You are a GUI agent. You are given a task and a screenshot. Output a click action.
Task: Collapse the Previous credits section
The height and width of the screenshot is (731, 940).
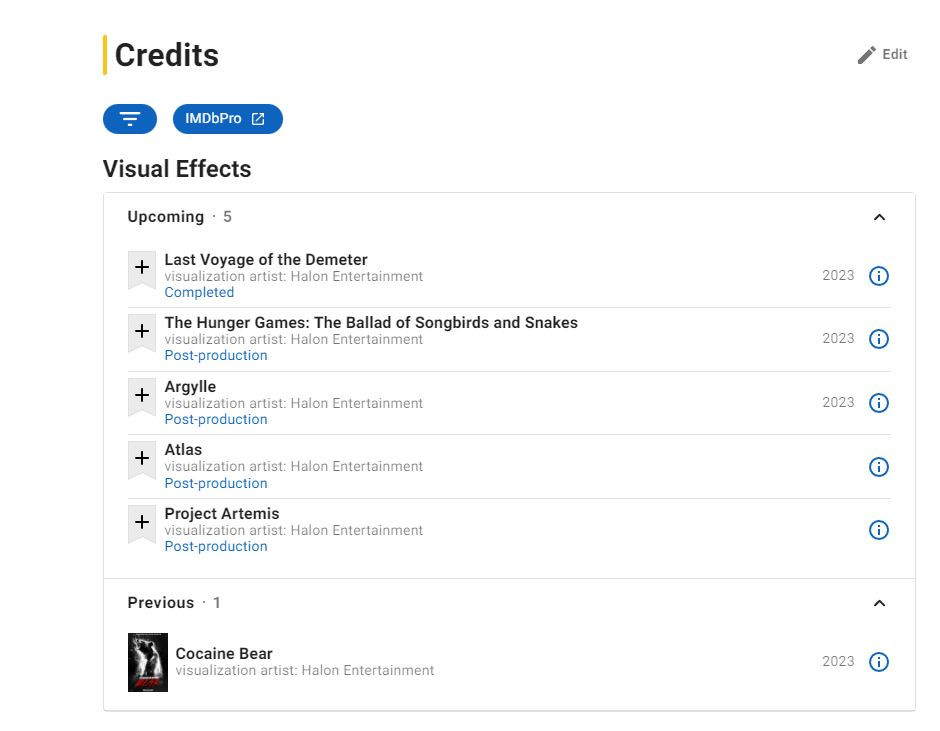pyautogui.click(x=879, y=603)
